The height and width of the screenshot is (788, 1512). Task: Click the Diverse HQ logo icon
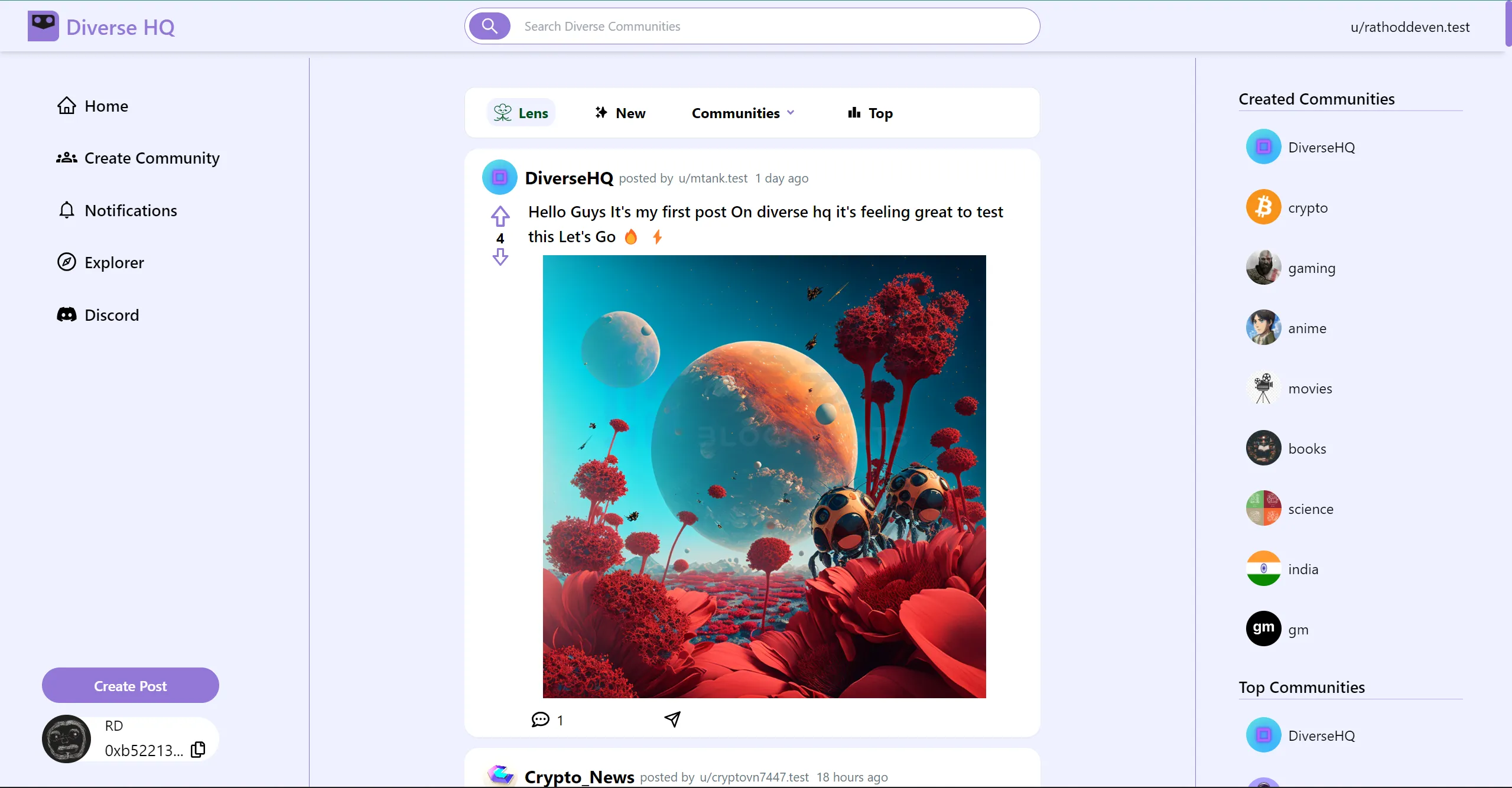[x=43, y=26]
